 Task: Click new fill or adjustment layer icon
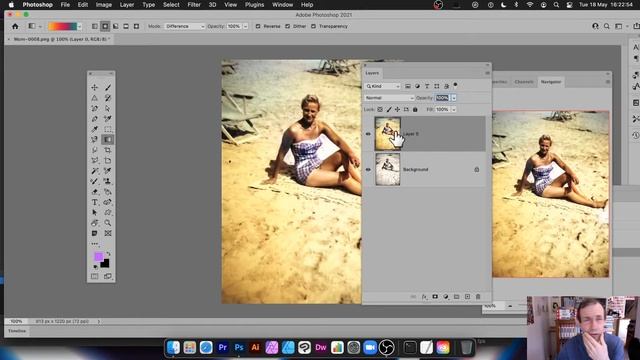446,297
